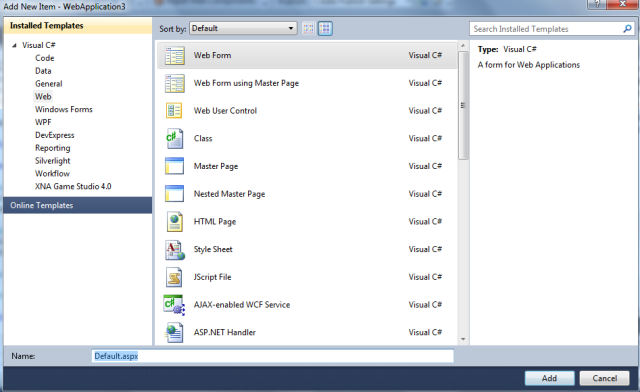This screenshot has width=640, height=392.
Task: Open the General template category
Action: [49, 84]
